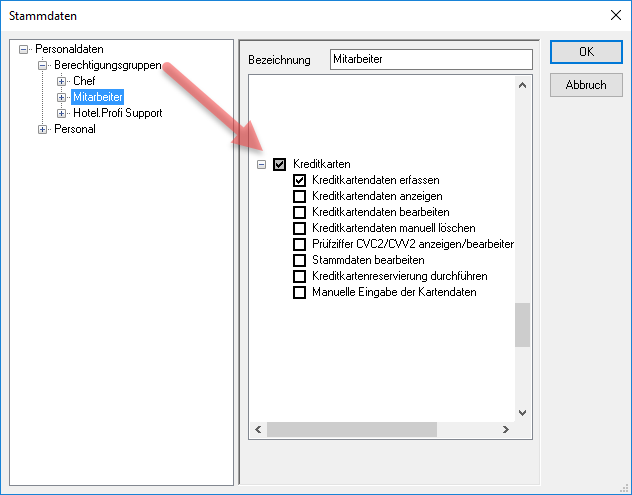Click the horizontal scroll right arrow
Viewport: 632px width, 495px height.
click(x=505, y=430)
